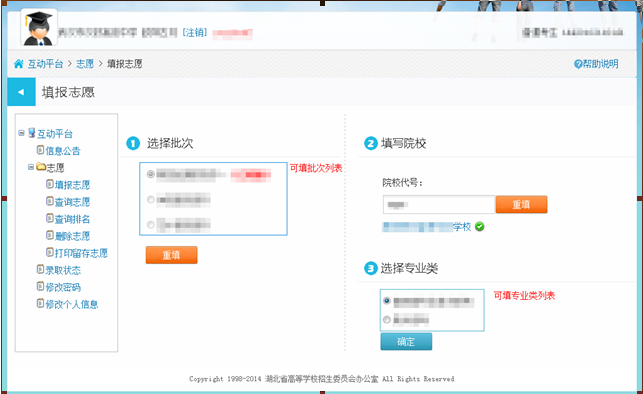Click the 确定 confirm button
The width and height of the screenshot is (643, 394).
(406, 342)
